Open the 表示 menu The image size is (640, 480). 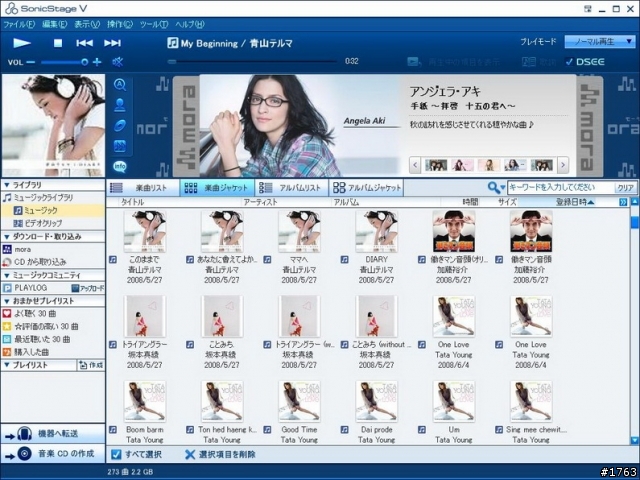(x=87, y=24)
